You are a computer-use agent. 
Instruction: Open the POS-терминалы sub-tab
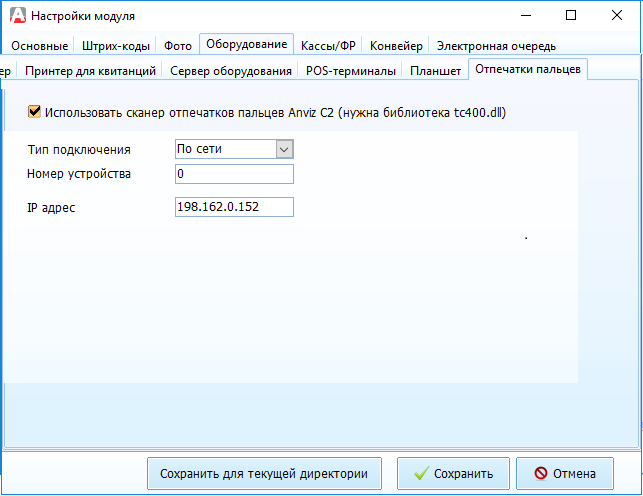coord(351,71)
